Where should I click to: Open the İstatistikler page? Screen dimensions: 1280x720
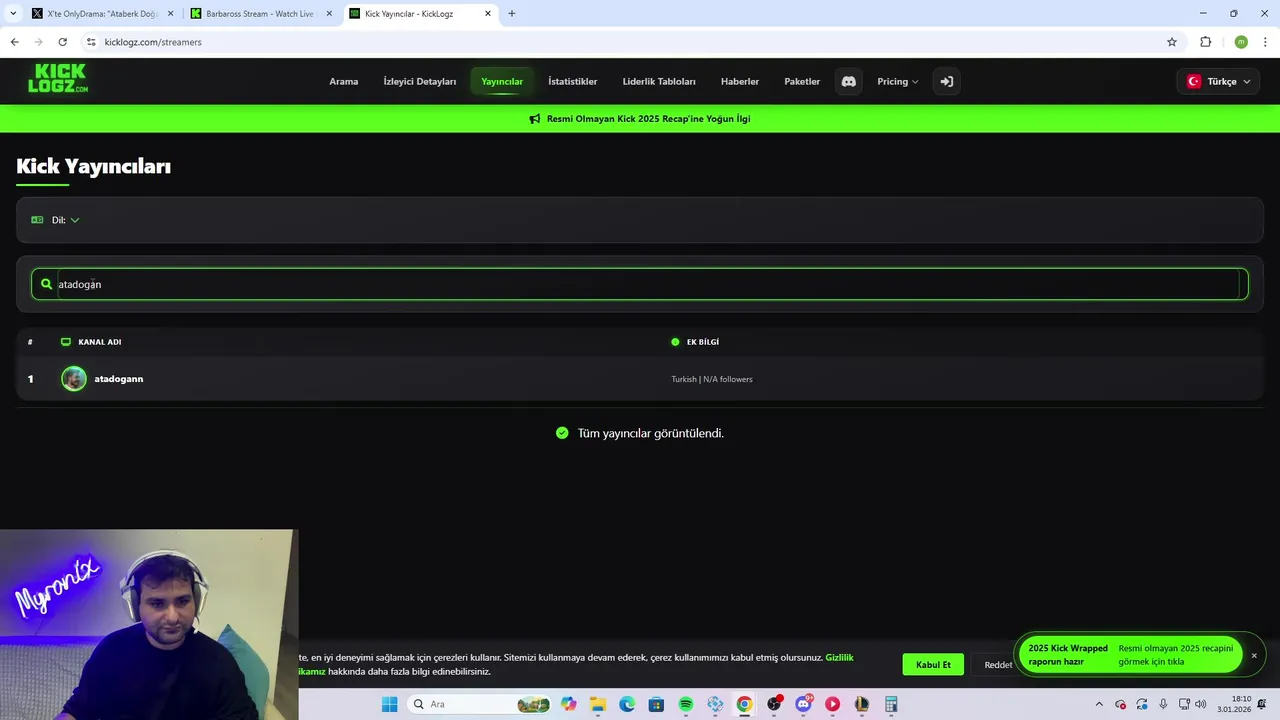pyautogui.click(x=573, y=82)
